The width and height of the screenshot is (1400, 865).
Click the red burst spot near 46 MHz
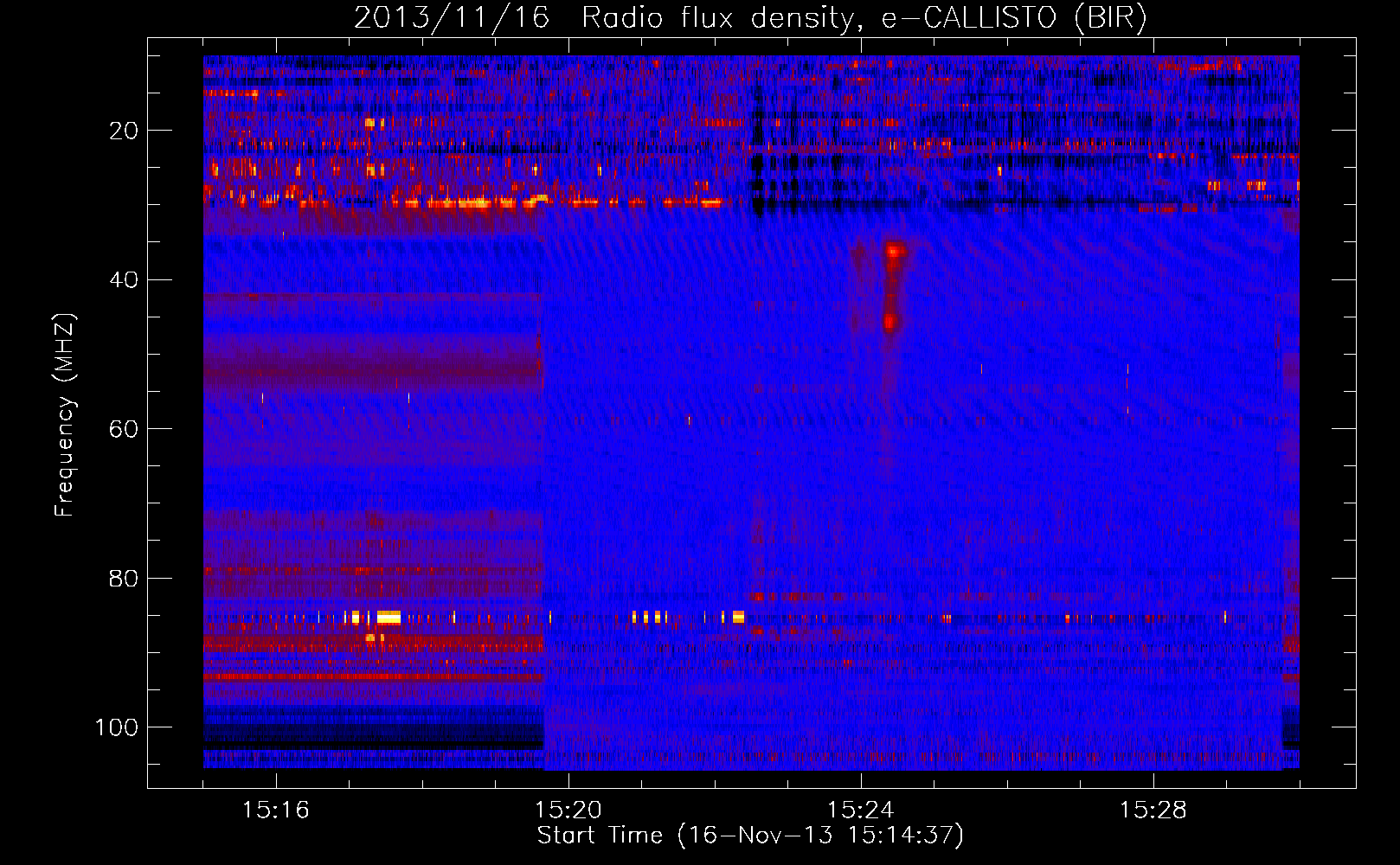pyautogui.click(x=890, y=323)
